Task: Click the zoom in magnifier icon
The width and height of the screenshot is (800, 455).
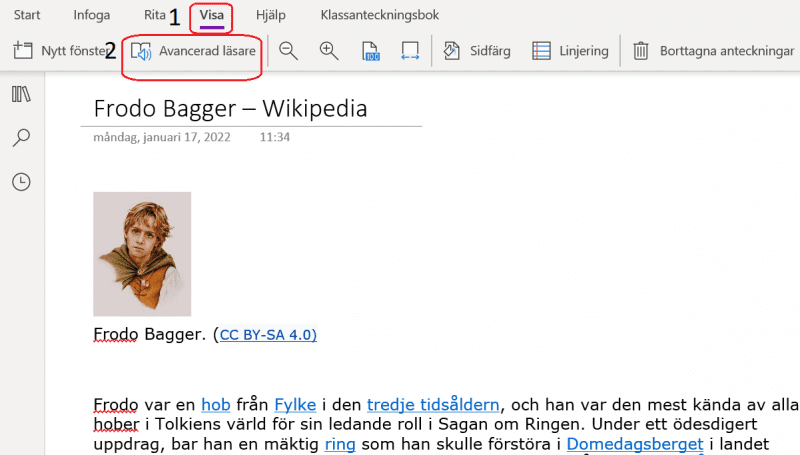Action: (329, 51)
